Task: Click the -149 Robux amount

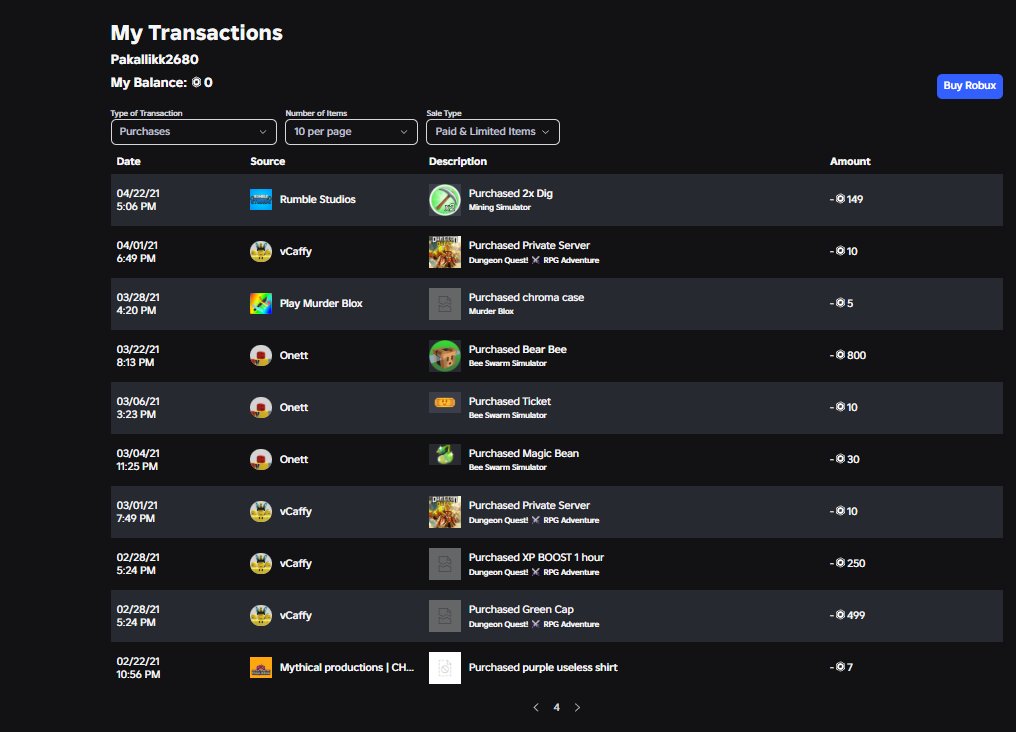Action: pos(846,200)
